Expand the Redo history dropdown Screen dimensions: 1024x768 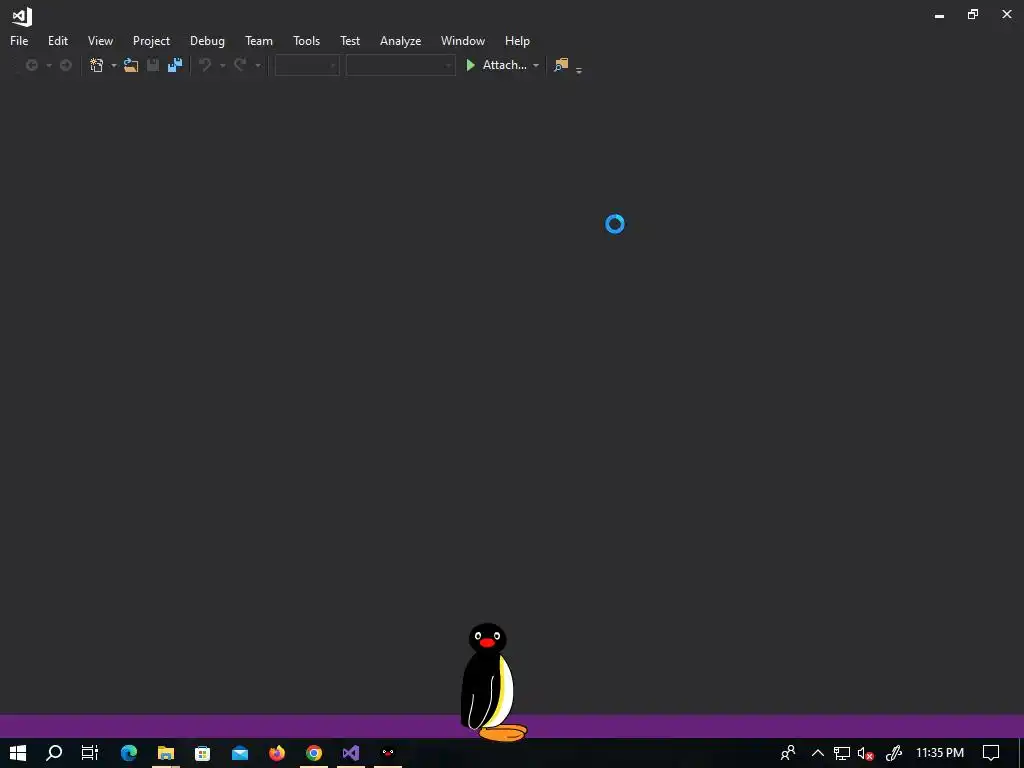click(257, 65)
